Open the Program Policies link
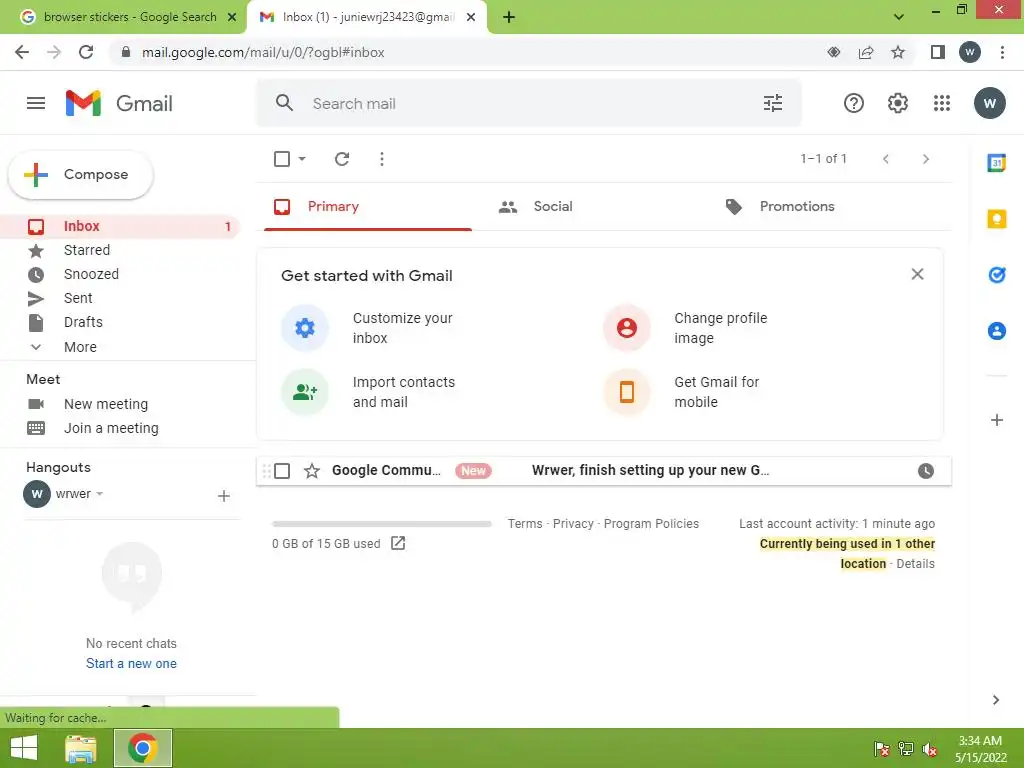Screen dimensions: 1024x768 (651, 524)
